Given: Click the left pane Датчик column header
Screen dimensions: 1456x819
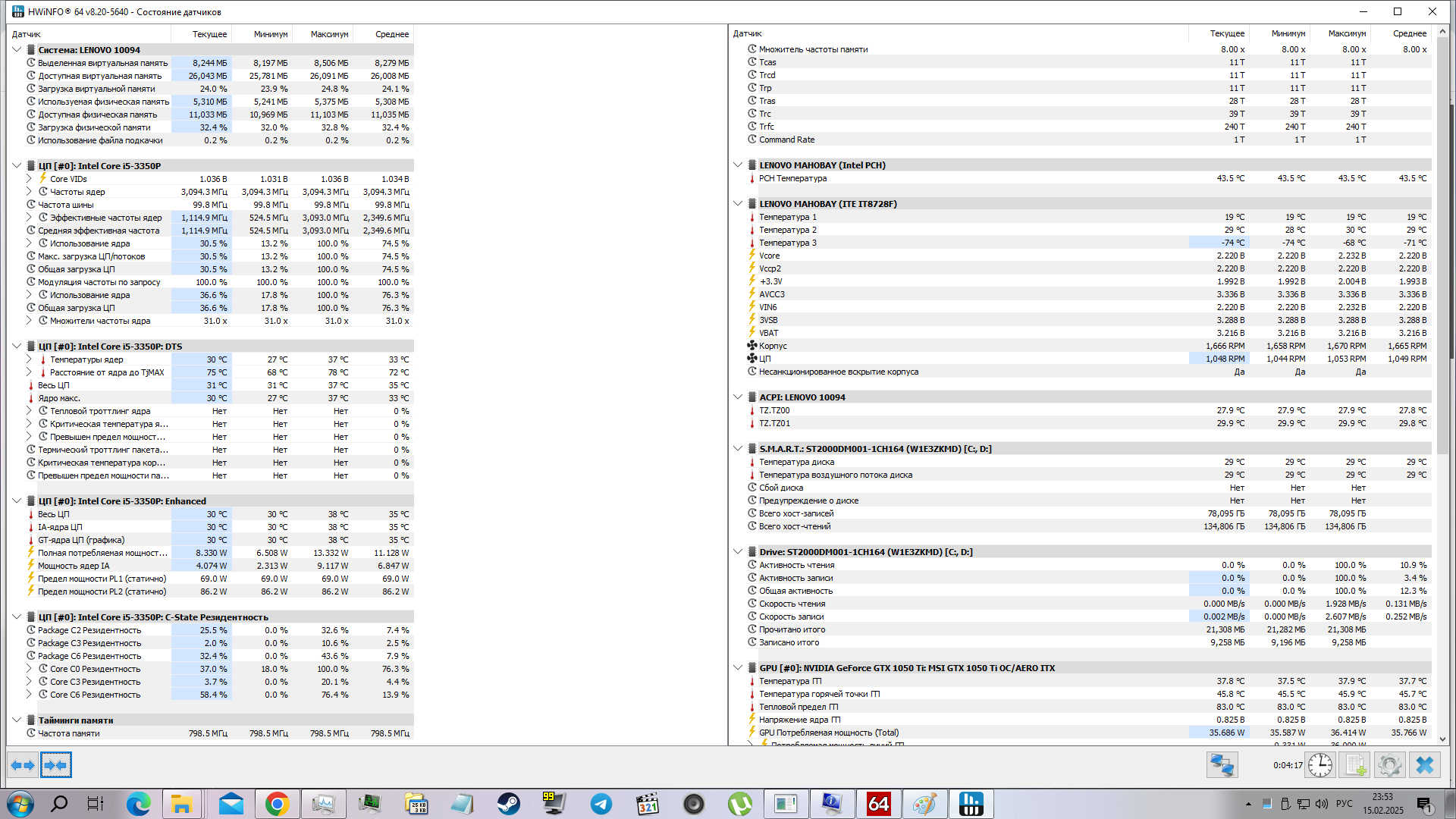Looking at the screenshot, I should [89, 34].
